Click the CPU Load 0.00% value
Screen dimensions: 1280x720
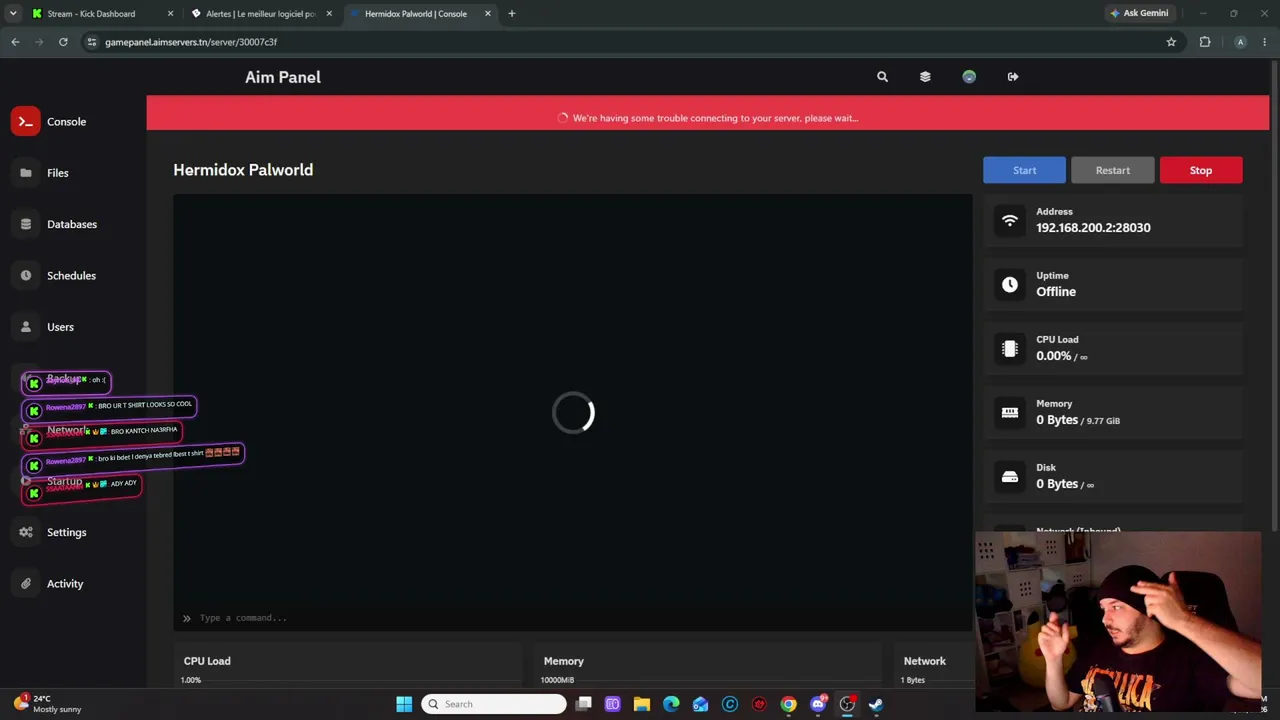(x=1054, y=356)
